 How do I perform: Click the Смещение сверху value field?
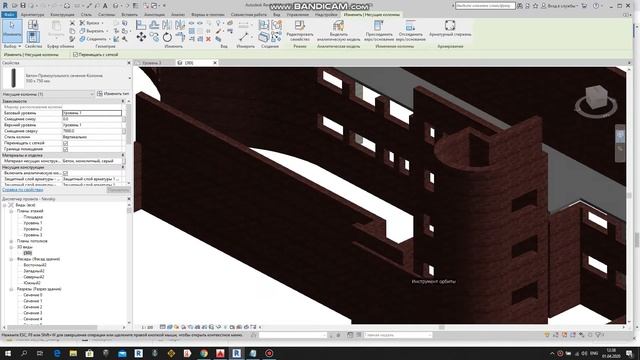pyautogui.click(x=92, y=131)
